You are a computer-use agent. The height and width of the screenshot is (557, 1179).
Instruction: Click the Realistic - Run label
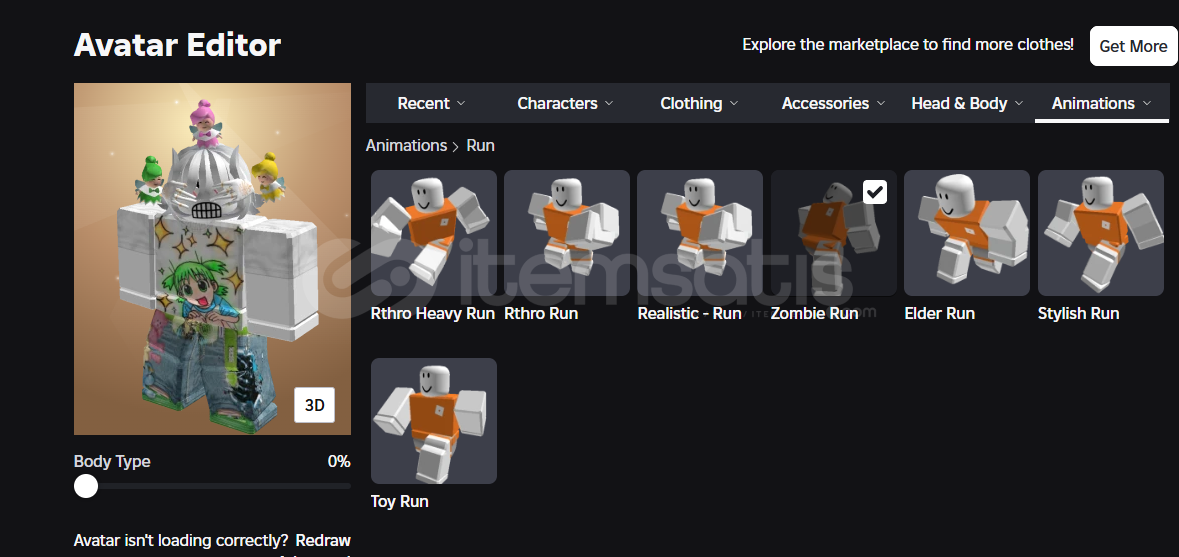point(690,313)
